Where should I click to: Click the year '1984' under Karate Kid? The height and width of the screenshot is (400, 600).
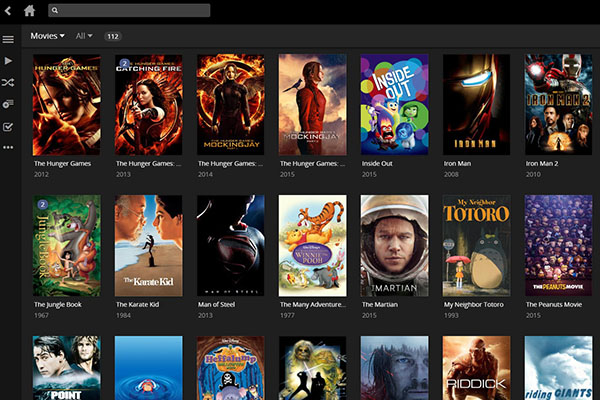[x=123, y=315]
